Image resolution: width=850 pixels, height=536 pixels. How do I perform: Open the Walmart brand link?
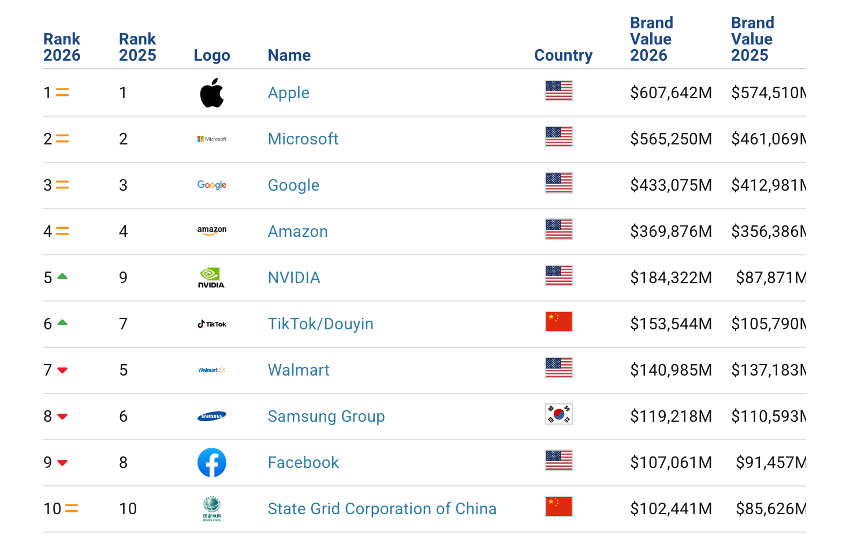pos(299,370)
